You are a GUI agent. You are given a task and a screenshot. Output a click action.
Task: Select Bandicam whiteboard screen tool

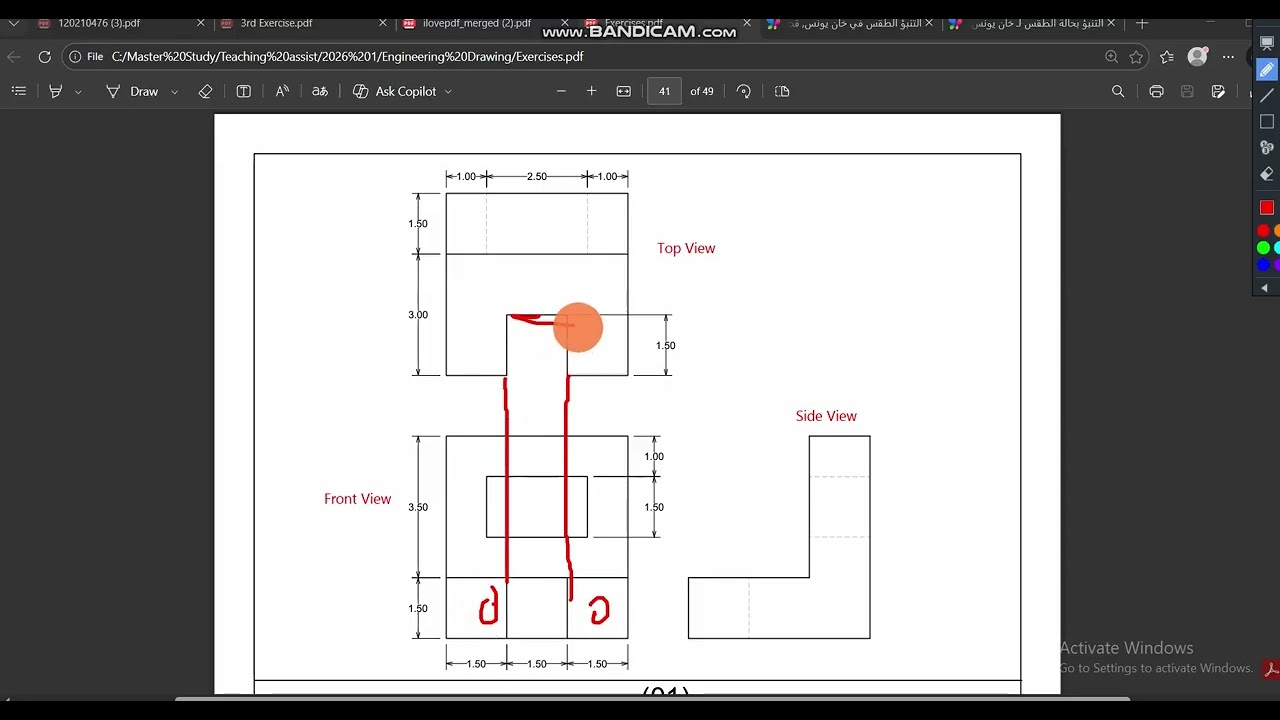point(1267,43)
